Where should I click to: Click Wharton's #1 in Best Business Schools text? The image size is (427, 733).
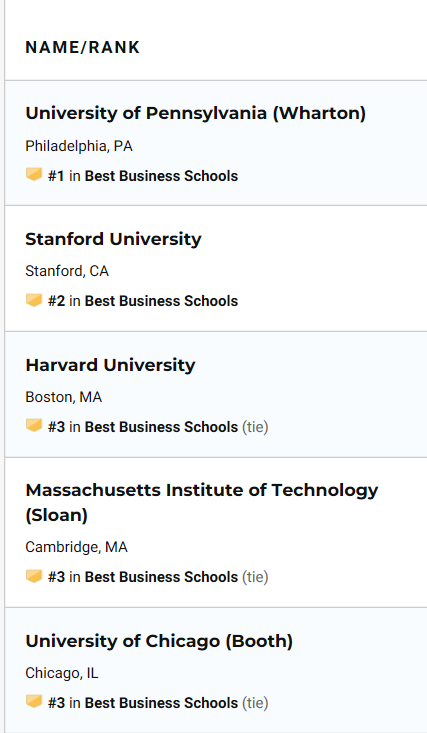coord(143,176)
